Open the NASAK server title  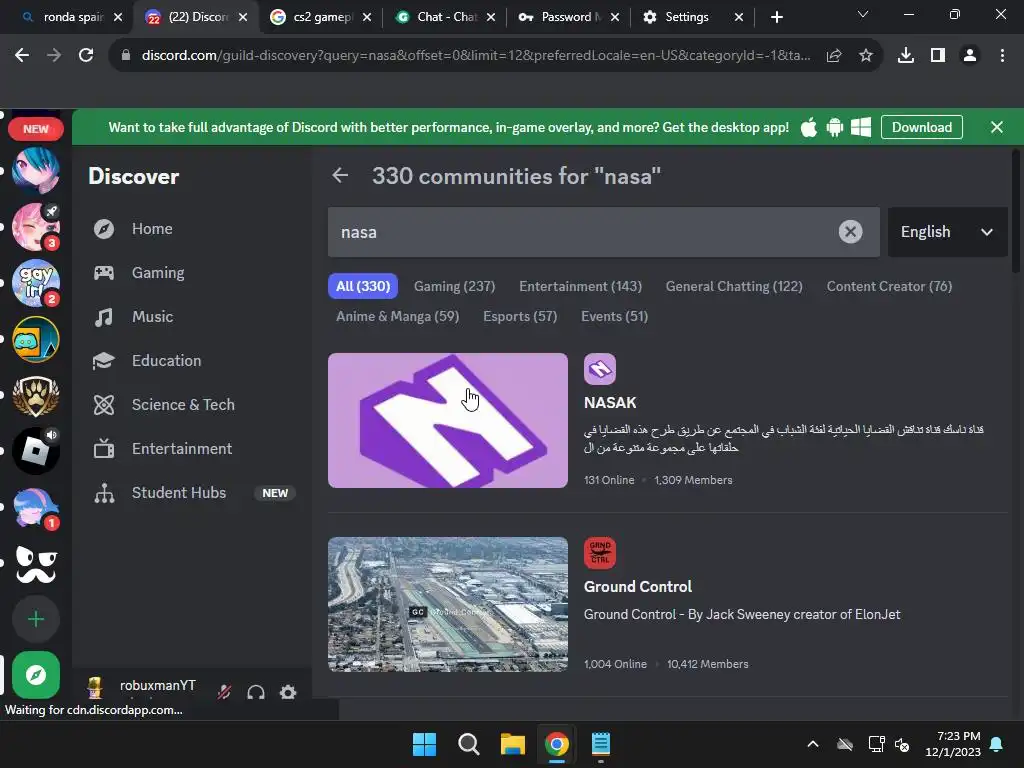pyautogui.click(x=610, y=403)
